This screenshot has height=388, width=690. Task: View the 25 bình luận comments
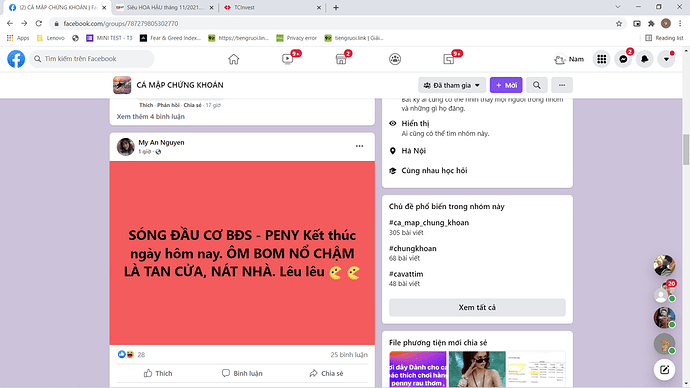(349, 355)
